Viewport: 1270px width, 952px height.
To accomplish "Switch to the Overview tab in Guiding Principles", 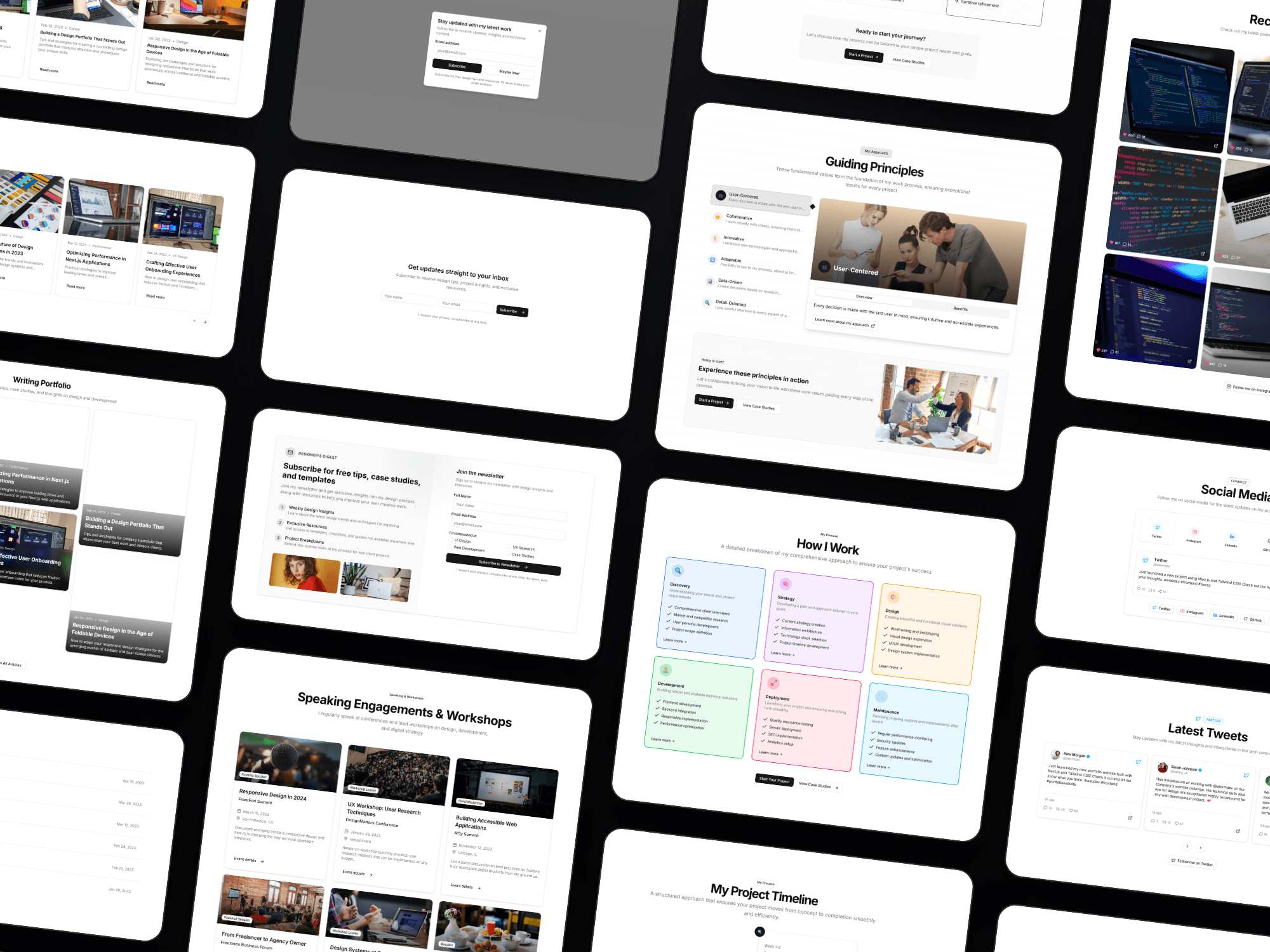I will click(x=864, y=296).
